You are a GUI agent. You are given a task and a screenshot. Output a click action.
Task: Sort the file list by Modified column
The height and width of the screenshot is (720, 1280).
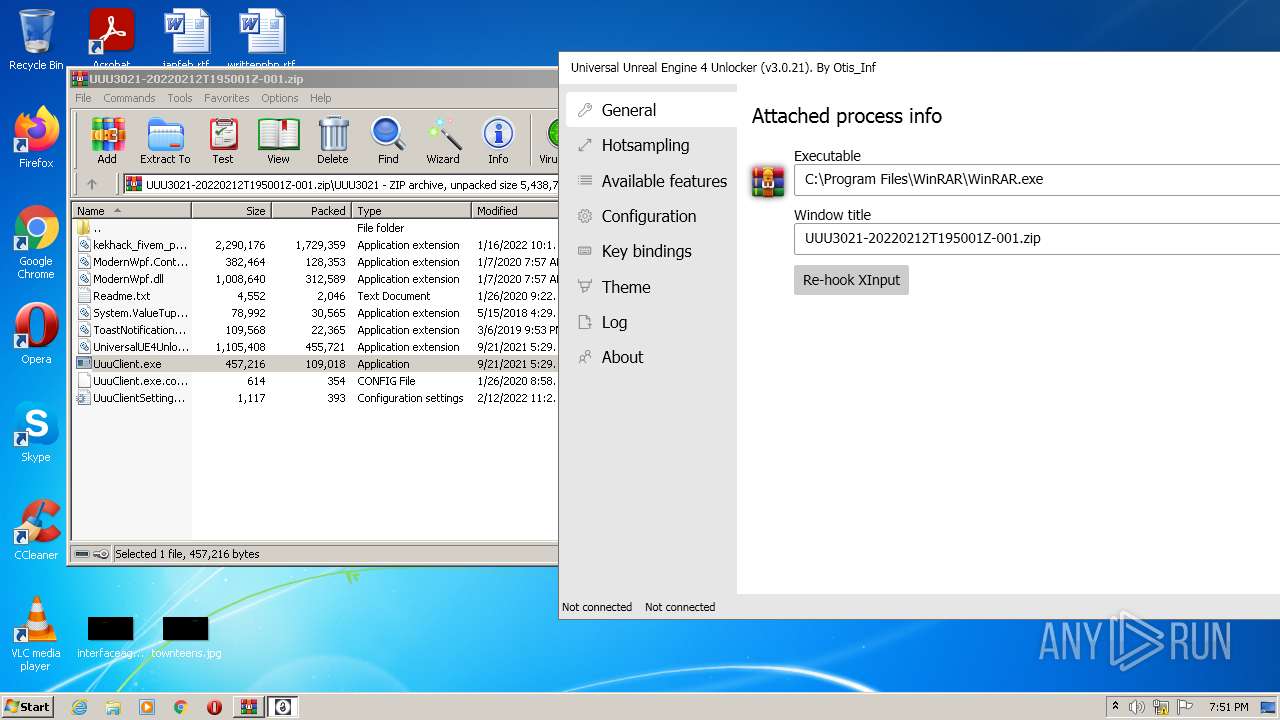(x=515, y=210)
